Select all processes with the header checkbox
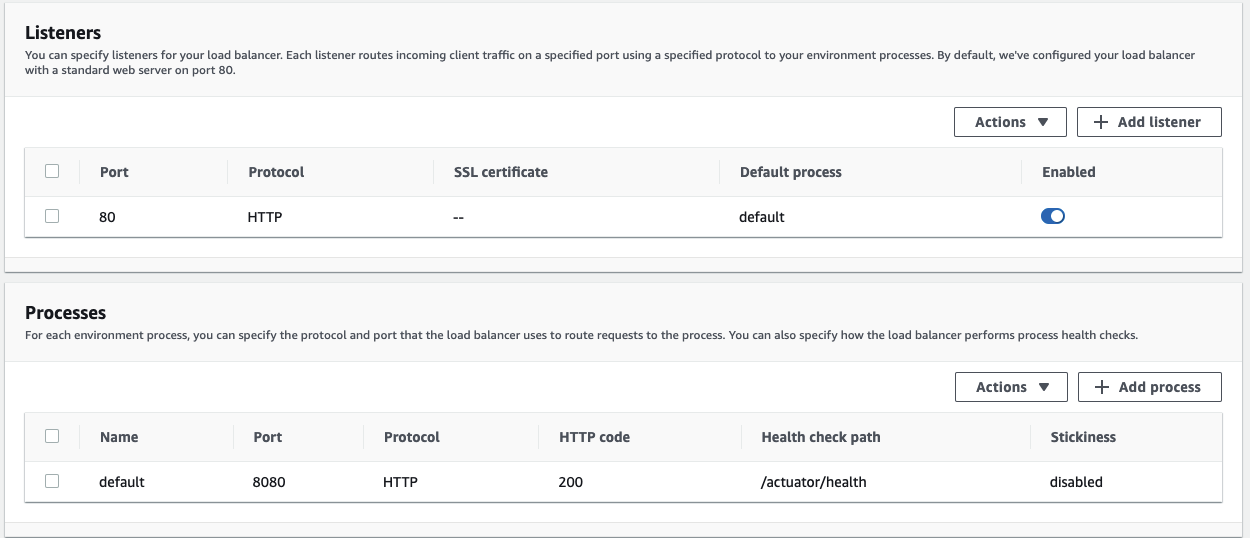This screenshot has width=1250, height=538. pos(52,436)
